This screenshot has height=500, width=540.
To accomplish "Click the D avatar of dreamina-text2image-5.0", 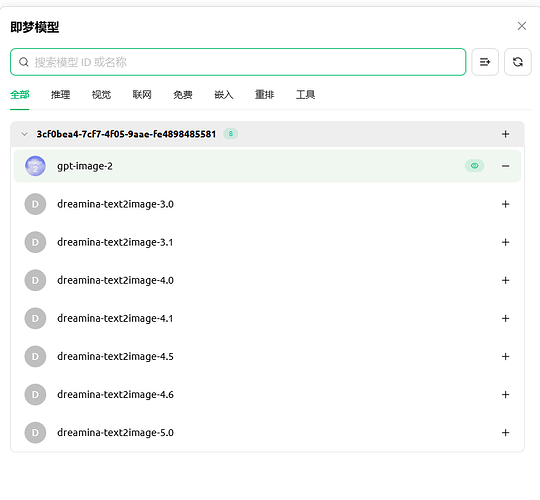I will 35,433.
